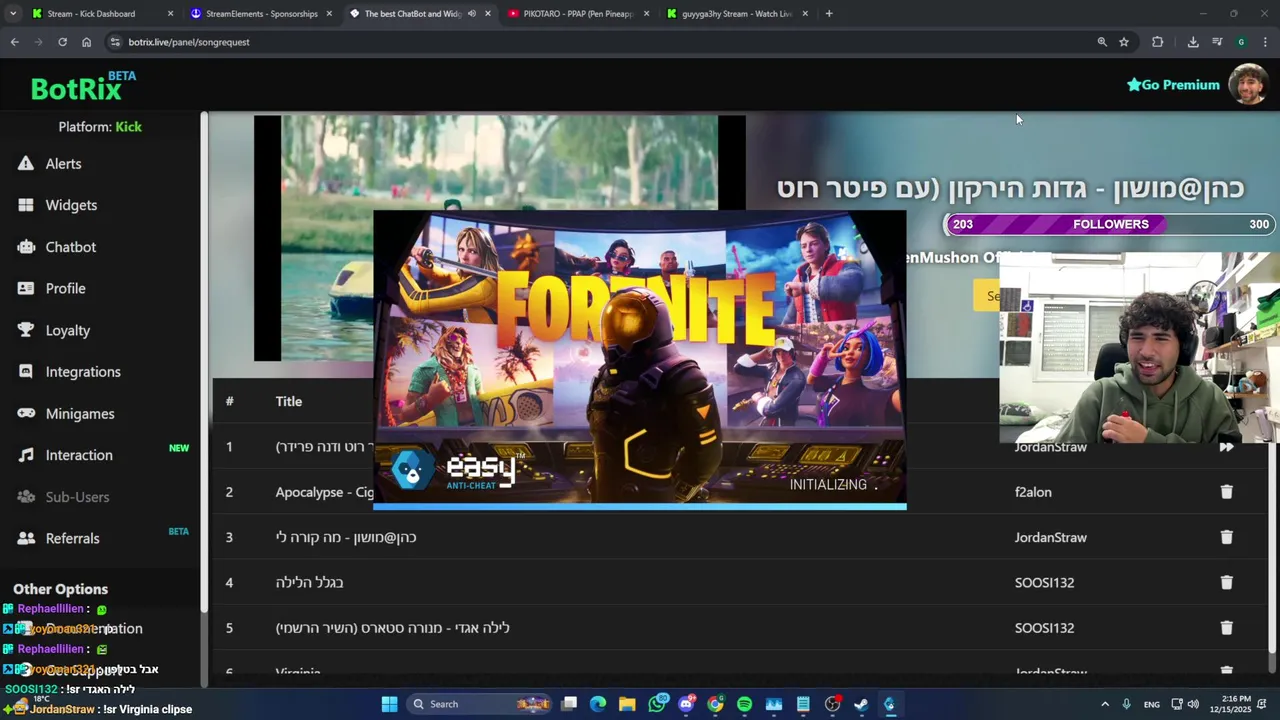Open the Loyalty section
Viewport: 1280px width, 720px height.
click(x=67, y=330)
